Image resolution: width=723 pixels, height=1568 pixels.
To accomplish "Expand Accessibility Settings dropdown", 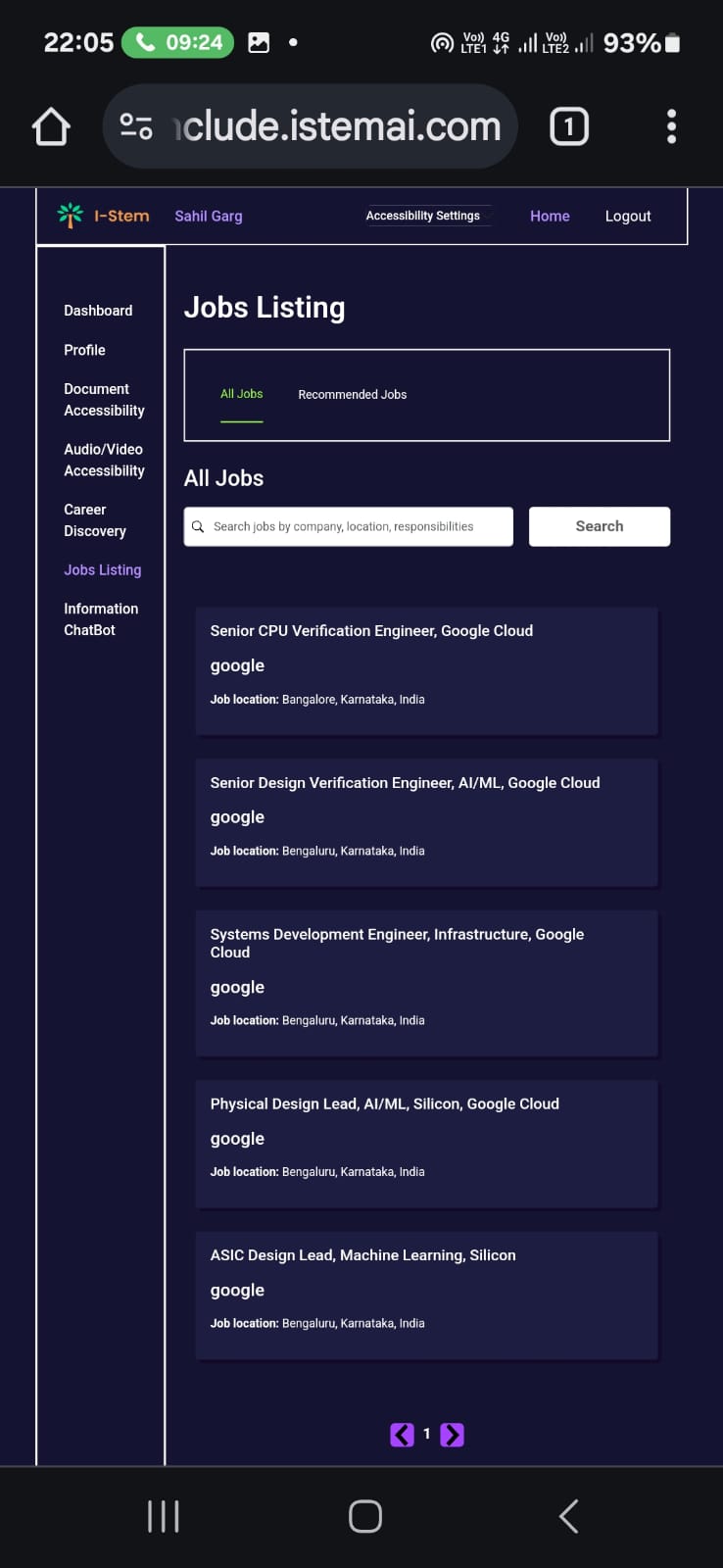I will point(428,216).
